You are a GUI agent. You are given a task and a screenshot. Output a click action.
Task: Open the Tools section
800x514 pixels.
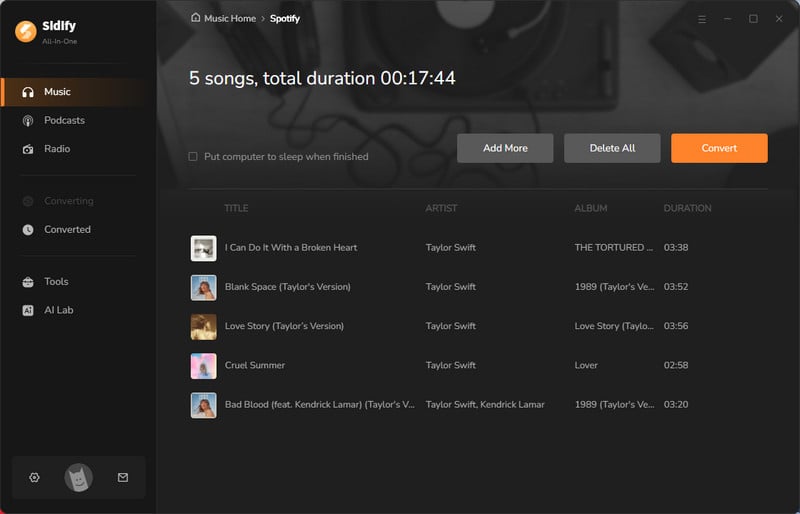[77, 282]
